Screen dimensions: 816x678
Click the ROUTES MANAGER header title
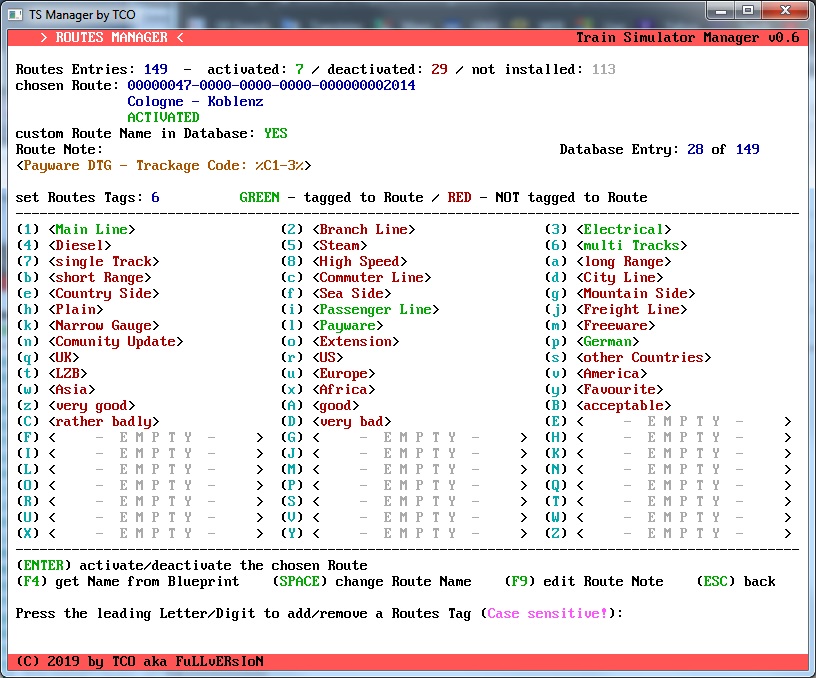[x=112, y=37]
